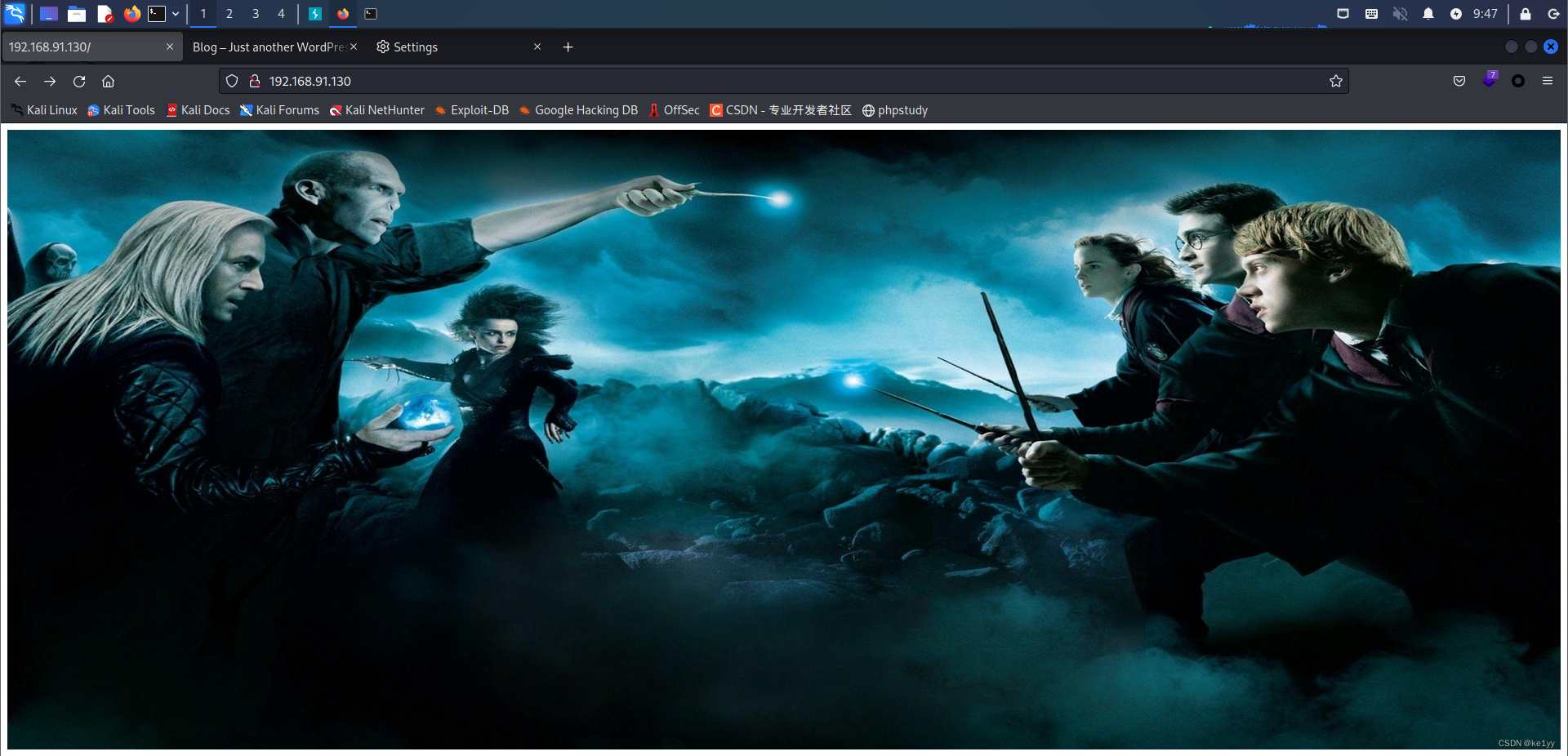The width and height of the screenshot is (1568, 756).
Task: Bookmark this page with the star
Action: [x=1336, y=81]
